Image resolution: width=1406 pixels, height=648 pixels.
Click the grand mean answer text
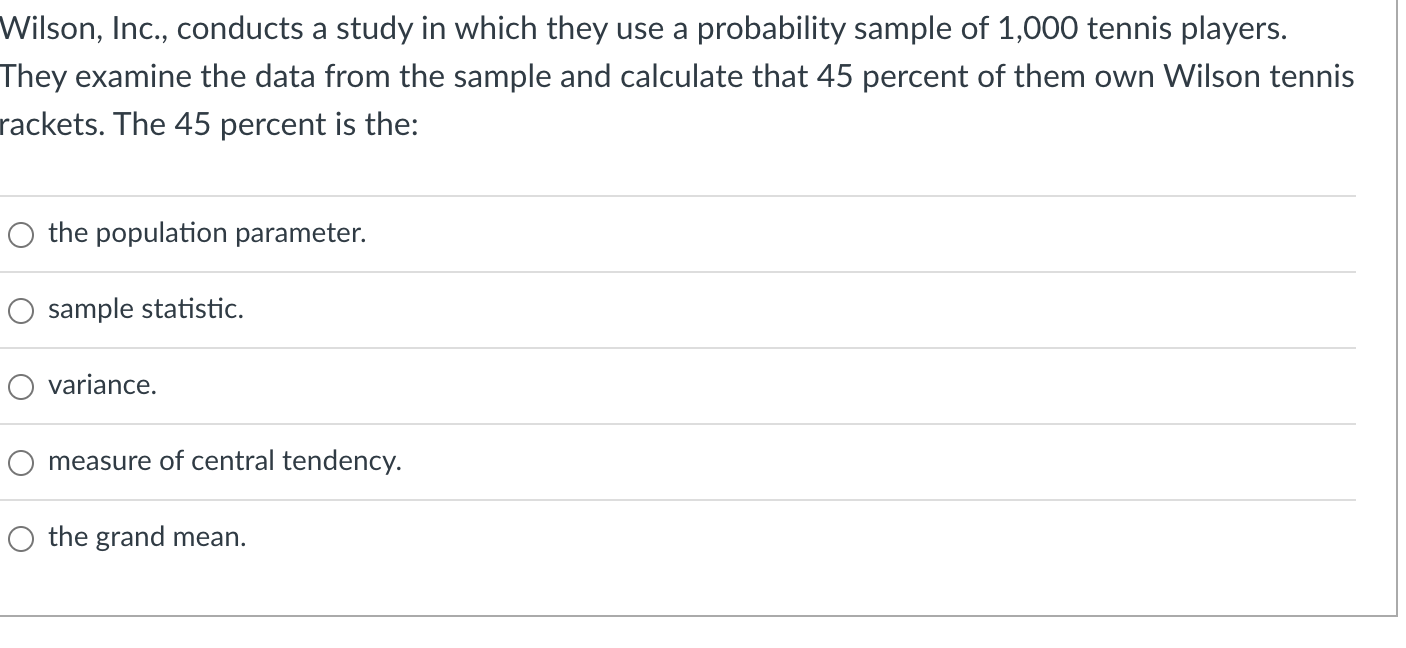[x=147, y=537]
